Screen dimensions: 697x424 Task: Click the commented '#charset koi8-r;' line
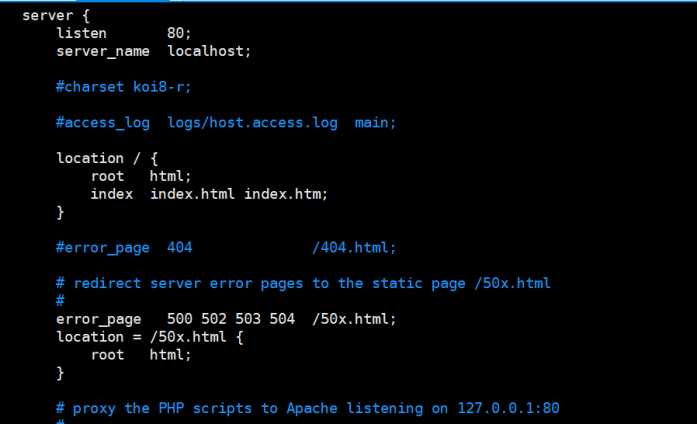coord(124,87)
